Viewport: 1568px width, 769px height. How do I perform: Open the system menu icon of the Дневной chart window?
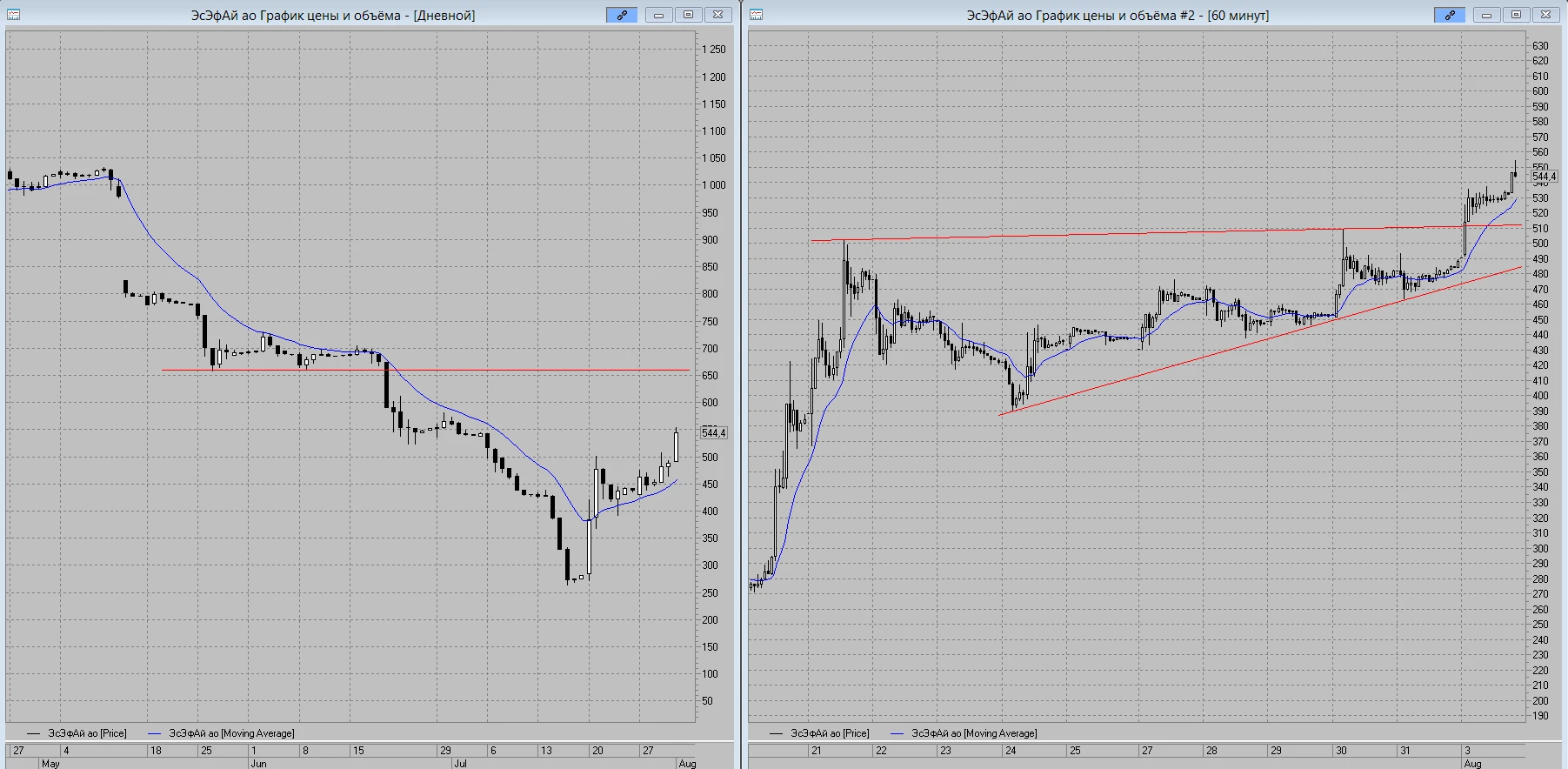pos(14,15)
